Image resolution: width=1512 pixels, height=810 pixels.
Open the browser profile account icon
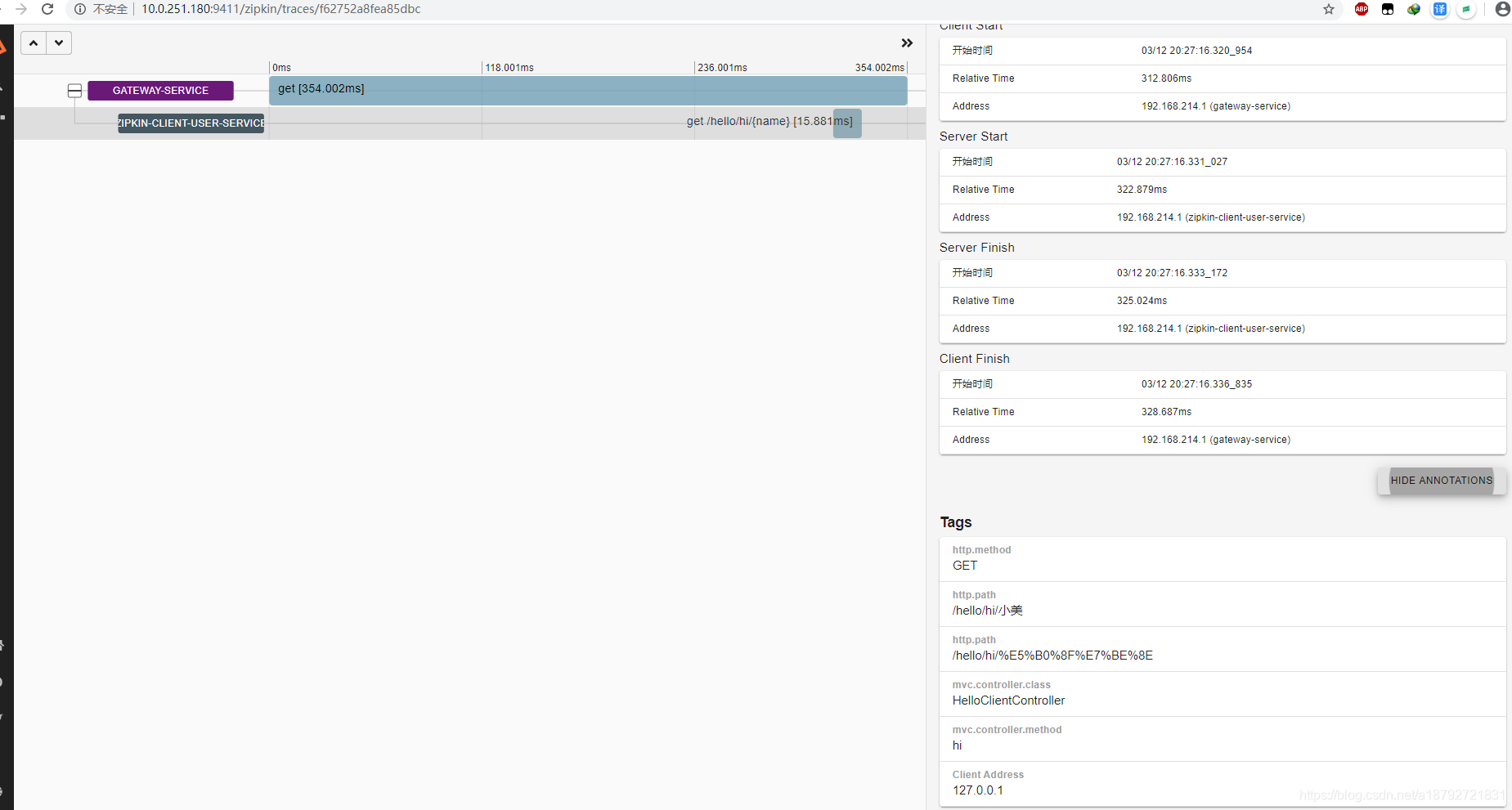[1502, 9]
